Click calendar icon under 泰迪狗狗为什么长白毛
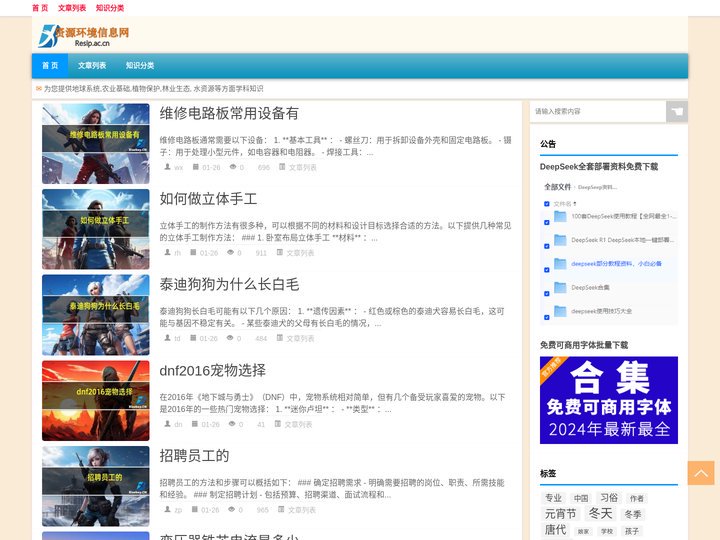This screenshot has width=720, height=540. tap(193, 338)
